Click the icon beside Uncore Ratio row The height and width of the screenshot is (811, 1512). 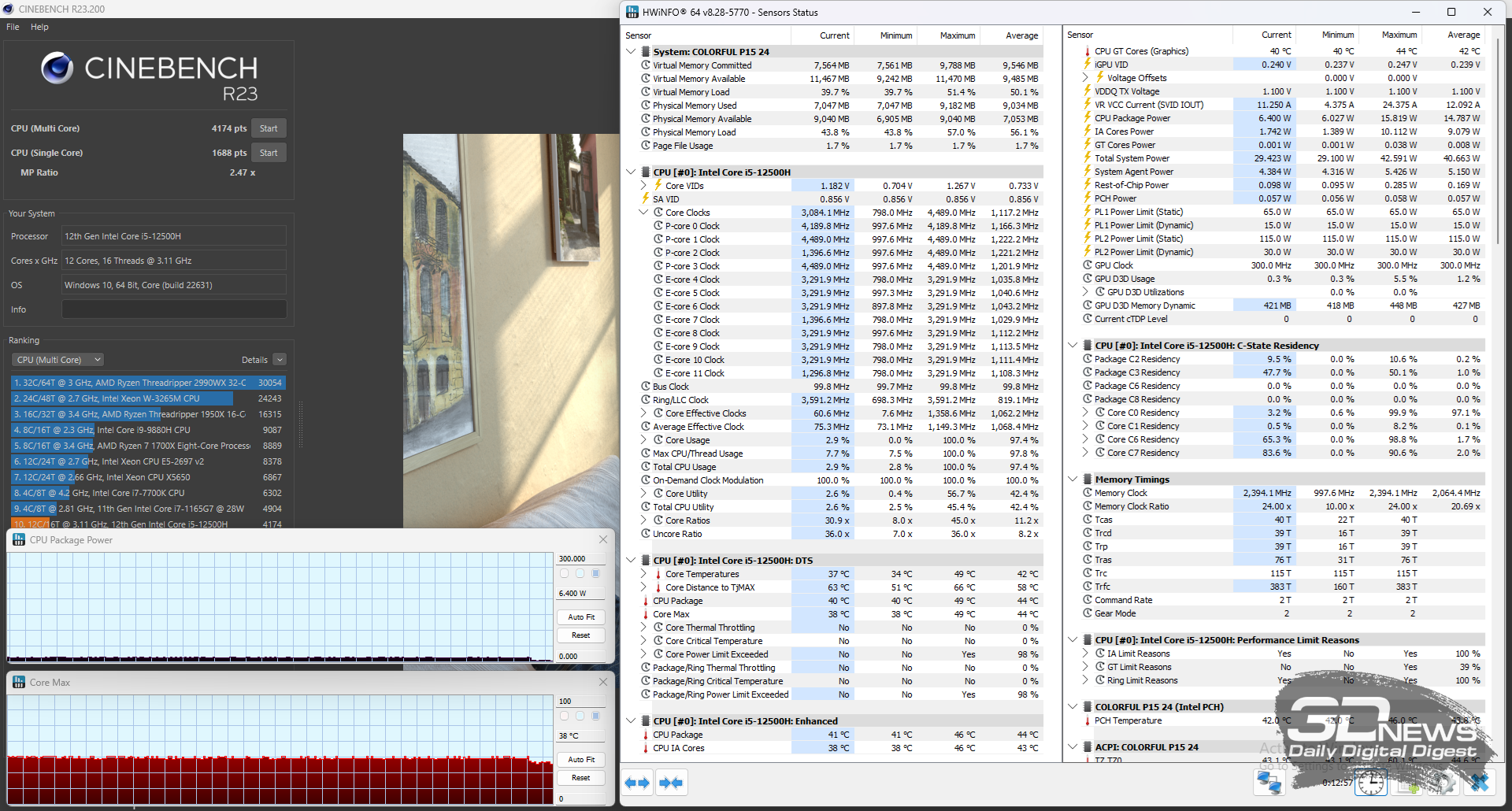click(x=646, y=534)
